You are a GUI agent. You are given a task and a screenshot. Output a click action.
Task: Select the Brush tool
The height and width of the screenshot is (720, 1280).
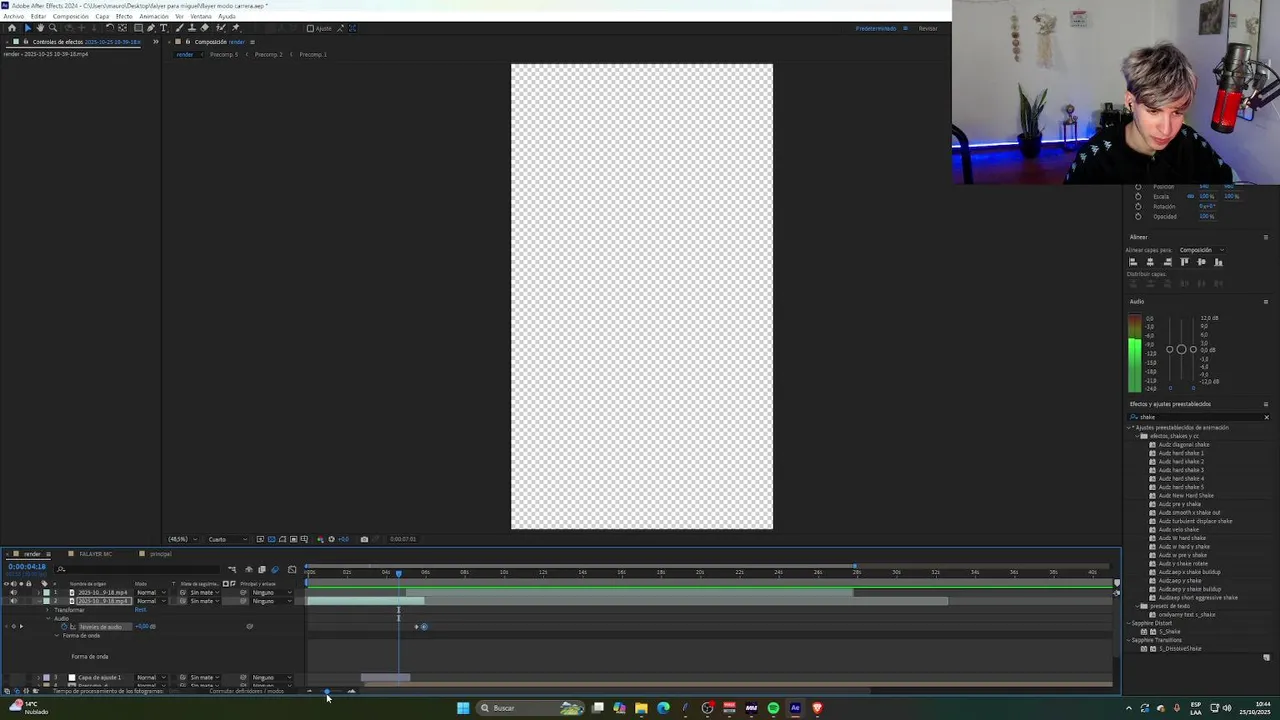click(x=179, y=28)
